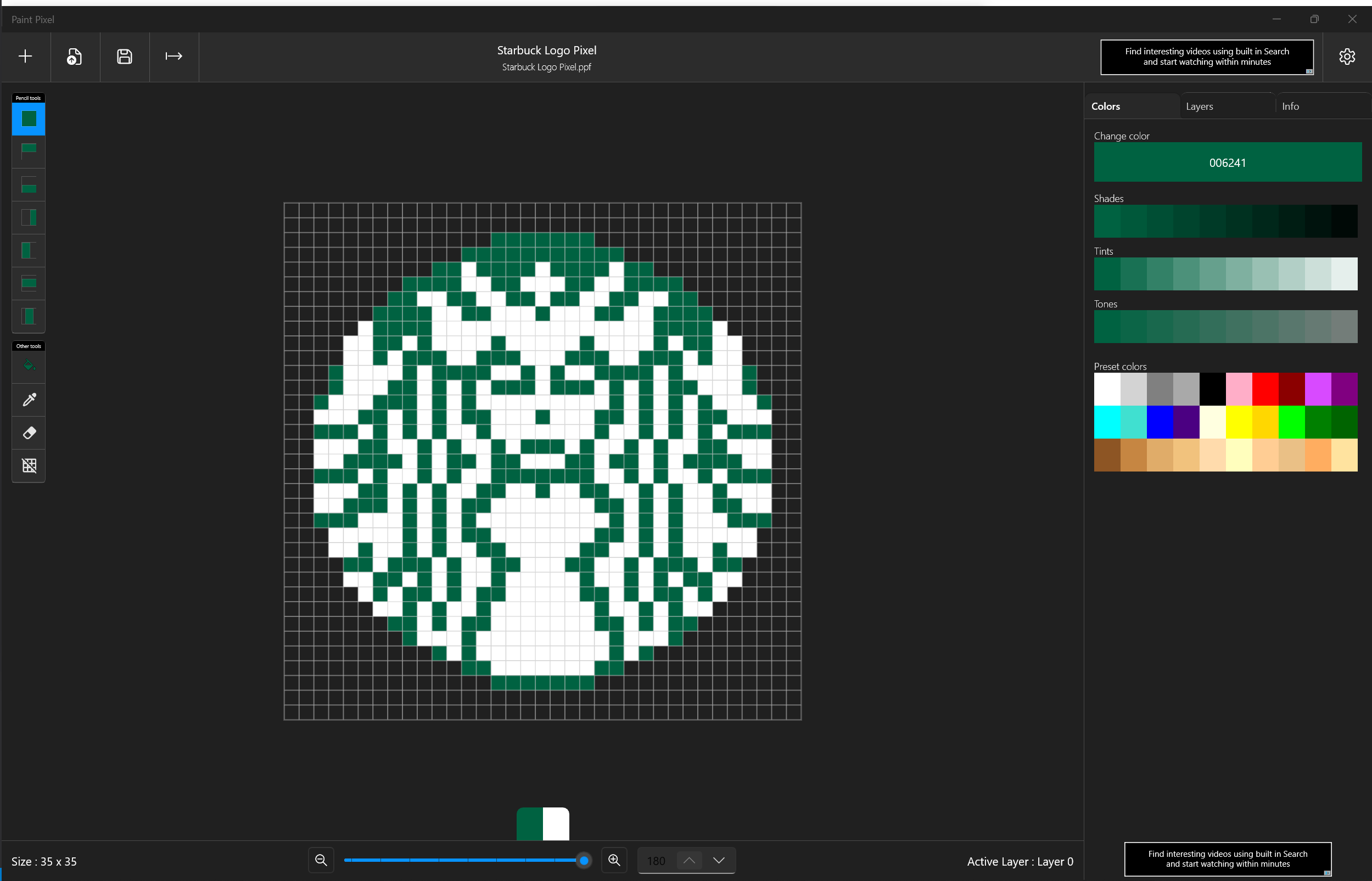Image resolution: width=1372 pixels, height=881 pixels.
Task: Switch to the Info tab
Action: pyautogui.click(x=1290, y=106)
